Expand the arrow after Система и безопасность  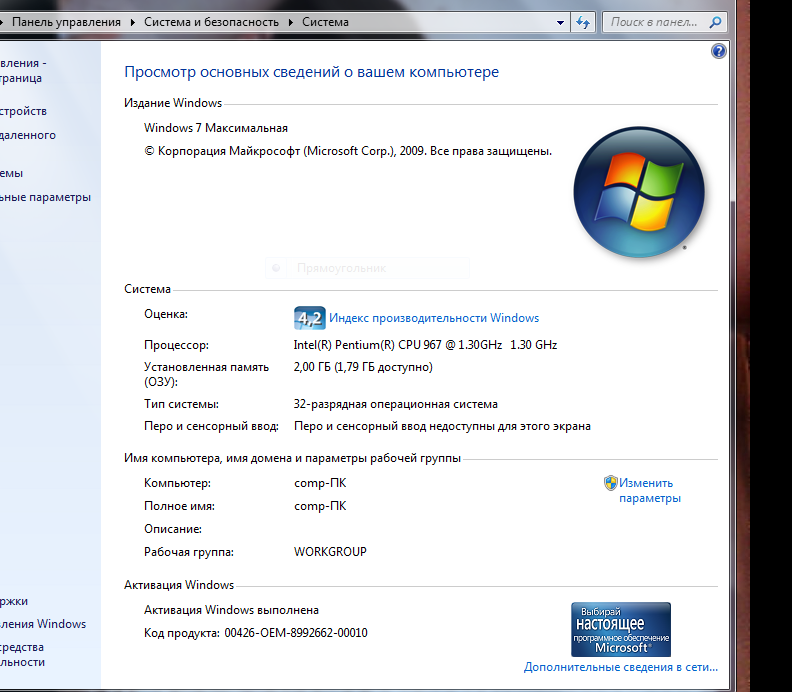[291, 22]
